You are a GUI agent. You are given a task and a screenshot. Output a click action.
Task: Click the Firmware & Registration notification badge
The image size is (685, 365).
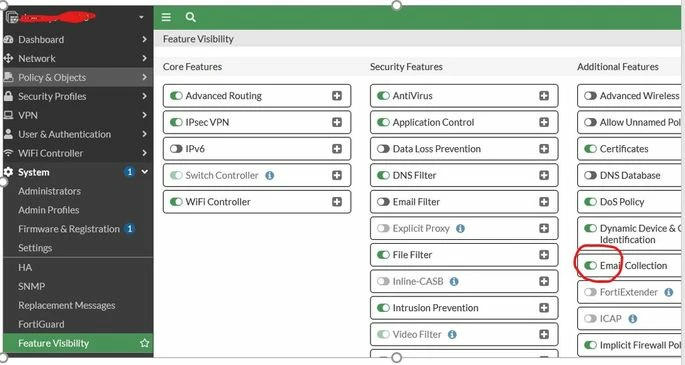click(x=129, y=229)
